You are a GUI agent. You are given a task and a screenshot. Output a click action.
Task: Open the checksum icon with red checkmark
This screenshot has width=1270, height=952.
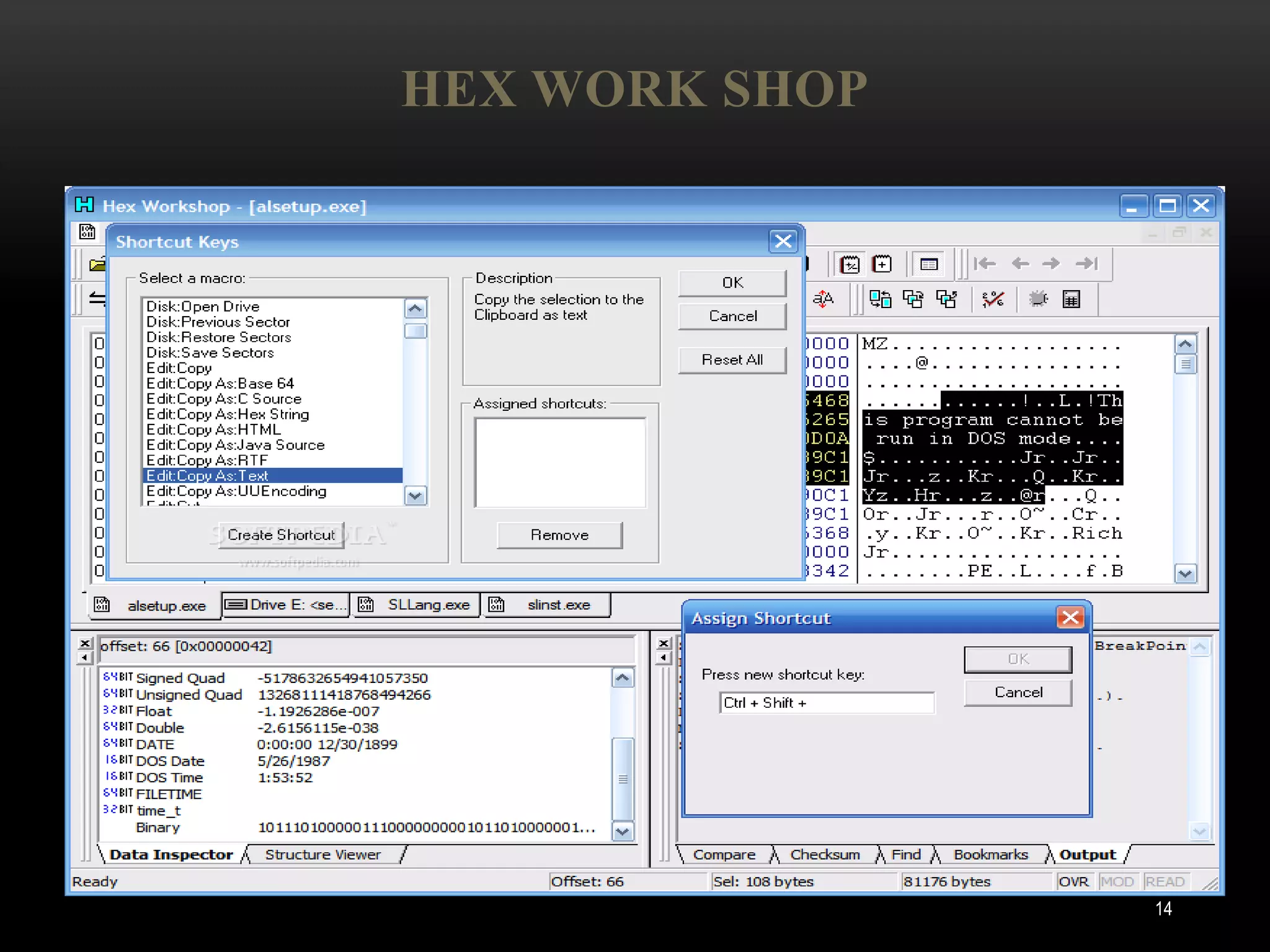(993, 299)
